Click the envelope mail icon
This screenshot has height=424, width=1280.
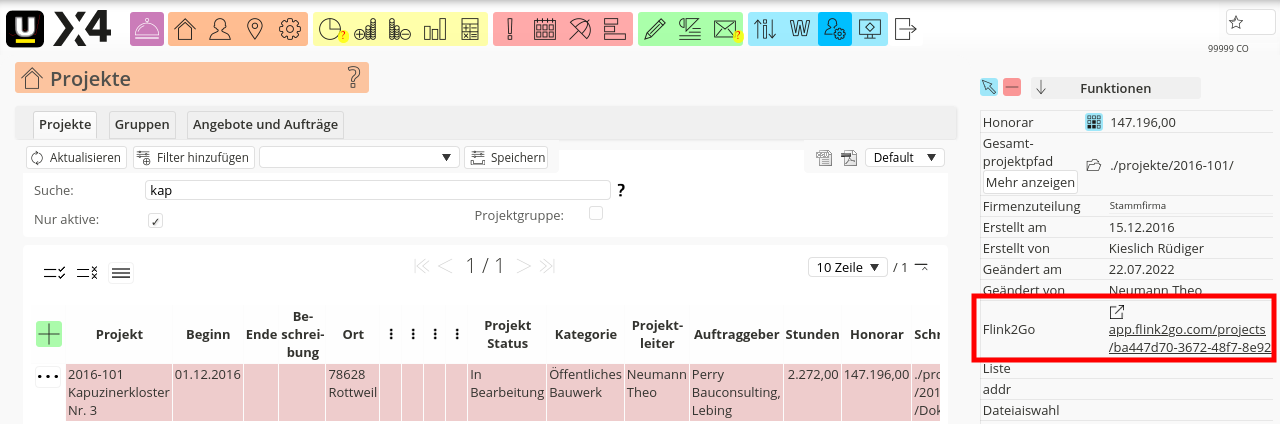[x=725, y=29]
